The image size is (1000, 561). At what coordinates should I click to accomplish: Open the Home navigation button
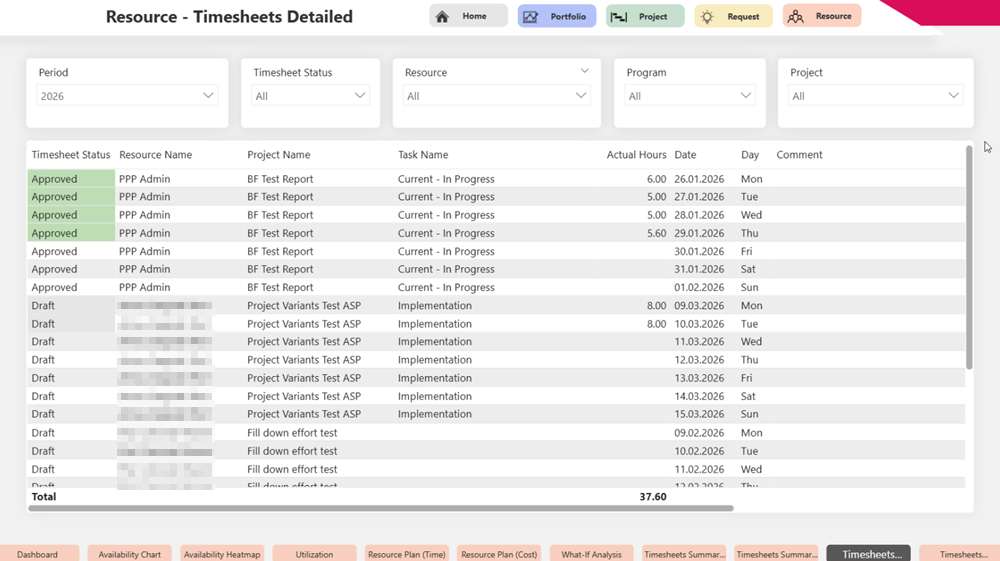tap(469, 16)
